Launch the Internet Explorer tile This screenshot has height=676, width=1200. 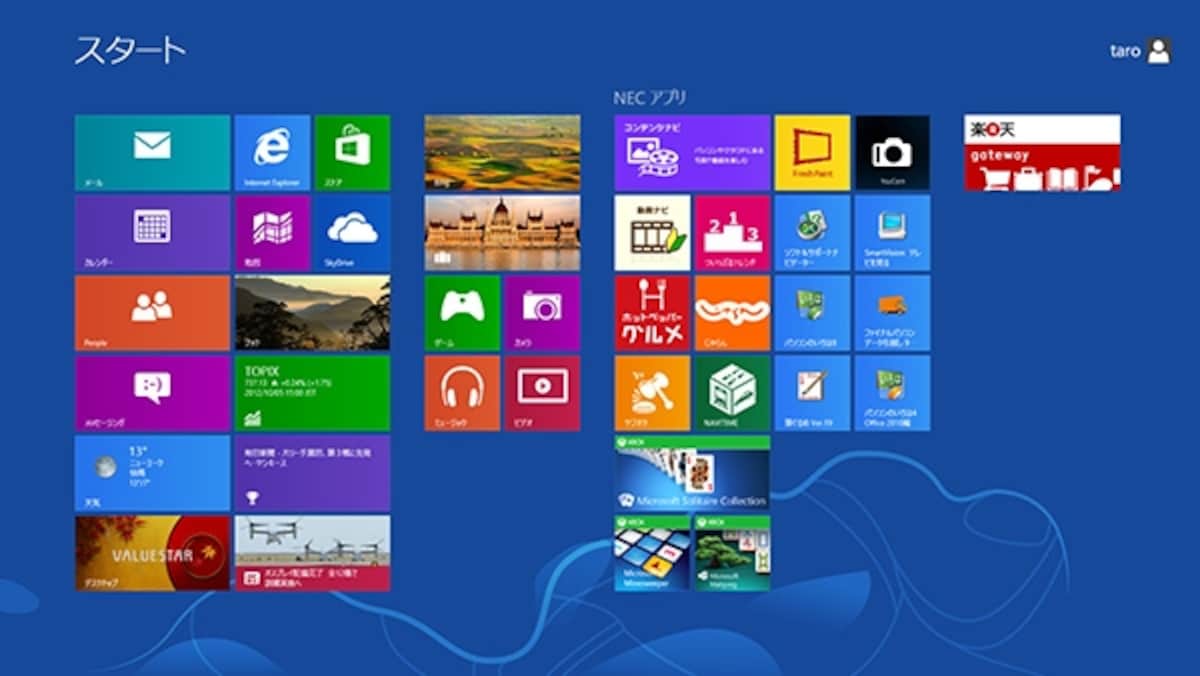(x=272, y=152)
